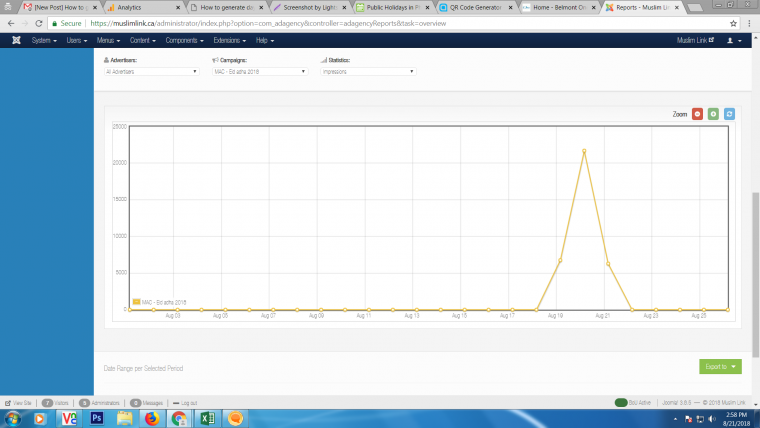This screenshot has width=760, height=428.
Task: Toggle the BoU Active switch
Action: click(x=621, y=402)
